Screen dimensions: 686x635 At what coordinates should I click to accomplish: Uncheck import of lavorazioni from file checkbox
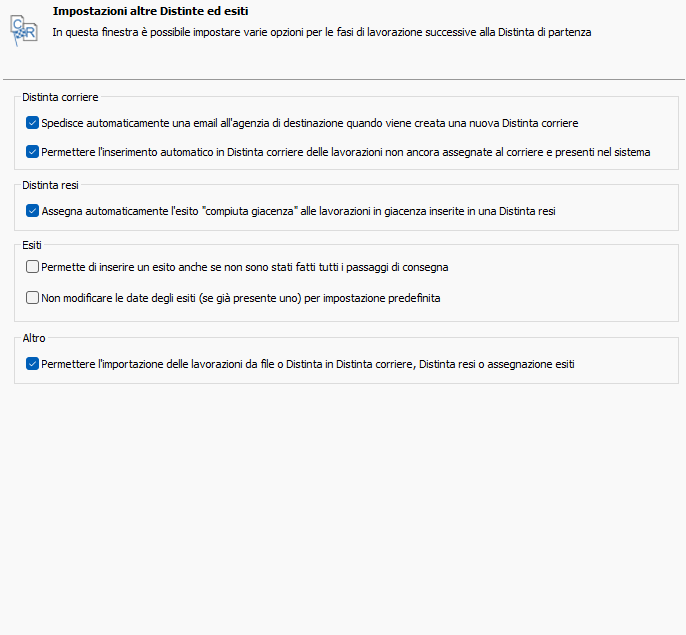pos(33,364)
